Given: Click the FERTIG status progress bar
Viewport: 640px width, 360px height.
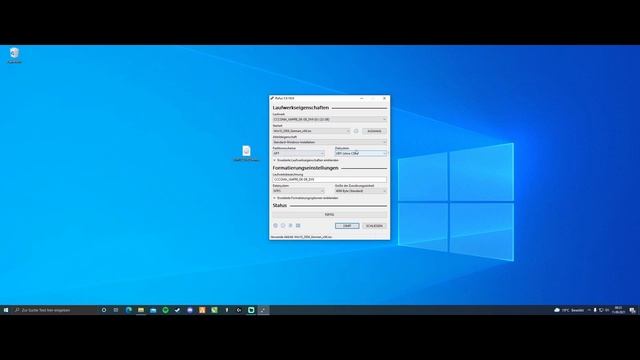Looking at the screenshot, I should [x=329, y=214].
